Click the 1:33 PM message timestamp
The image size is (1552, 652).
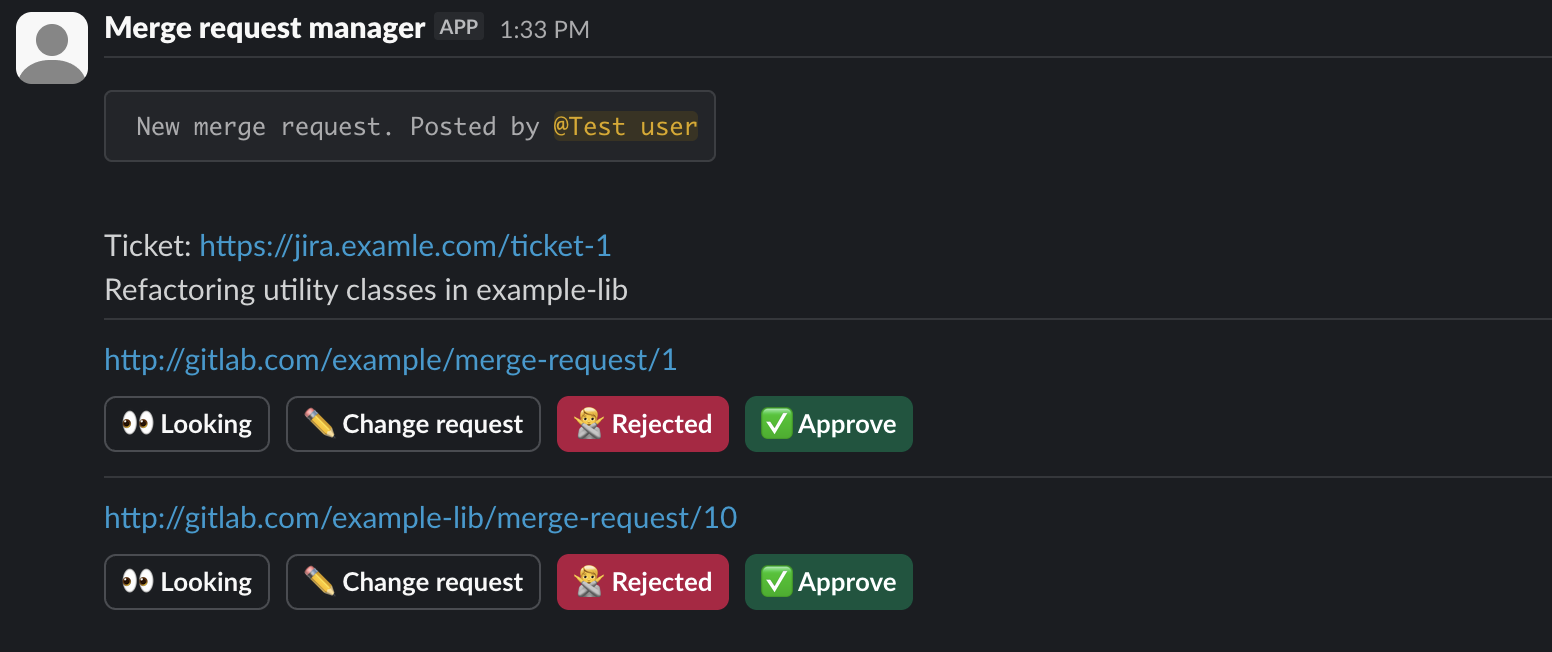[545, 29]
